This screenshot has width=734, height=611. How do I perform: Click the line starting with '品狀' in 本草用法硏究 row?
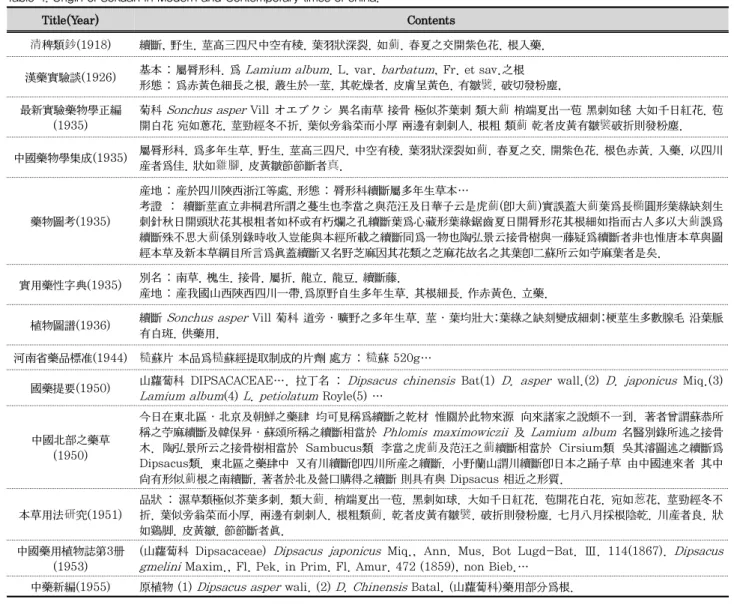click(431, 499)
